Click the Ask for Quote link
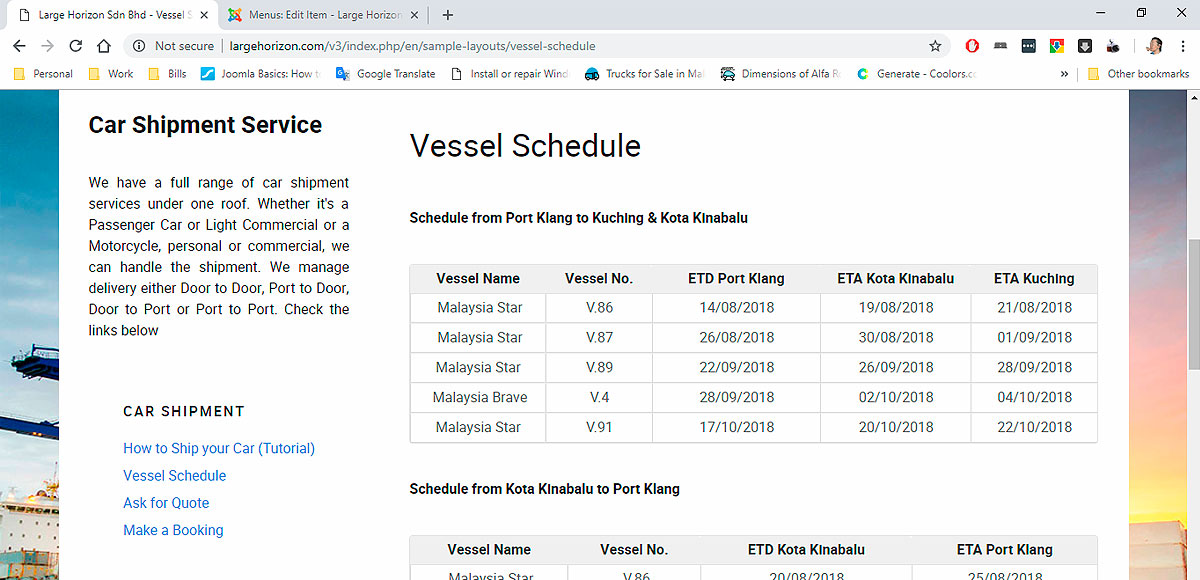The image size is (1200, 580). pyautogui.click(x=166, y=503)
